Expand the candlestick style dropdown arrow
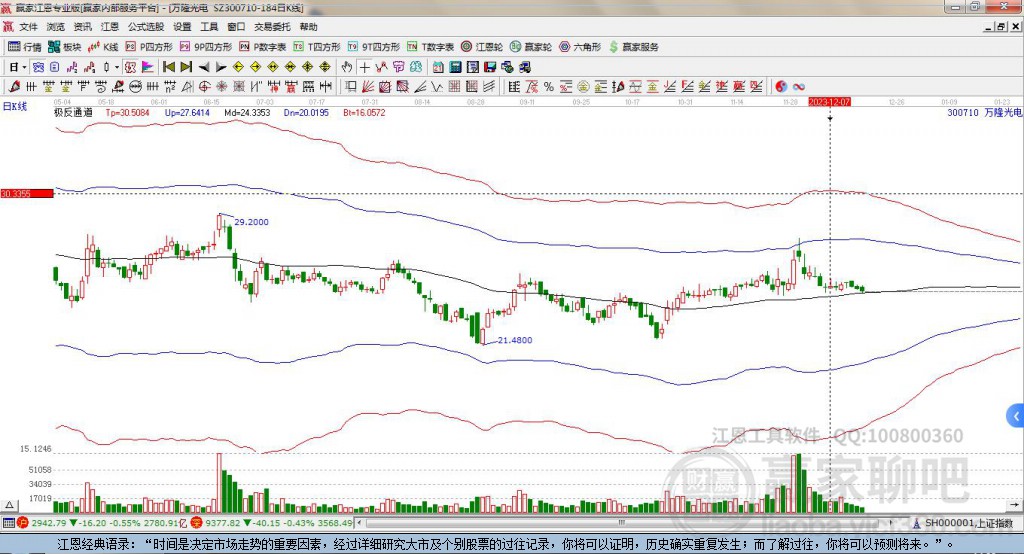The image size is (1024, 554). point(117,67)
